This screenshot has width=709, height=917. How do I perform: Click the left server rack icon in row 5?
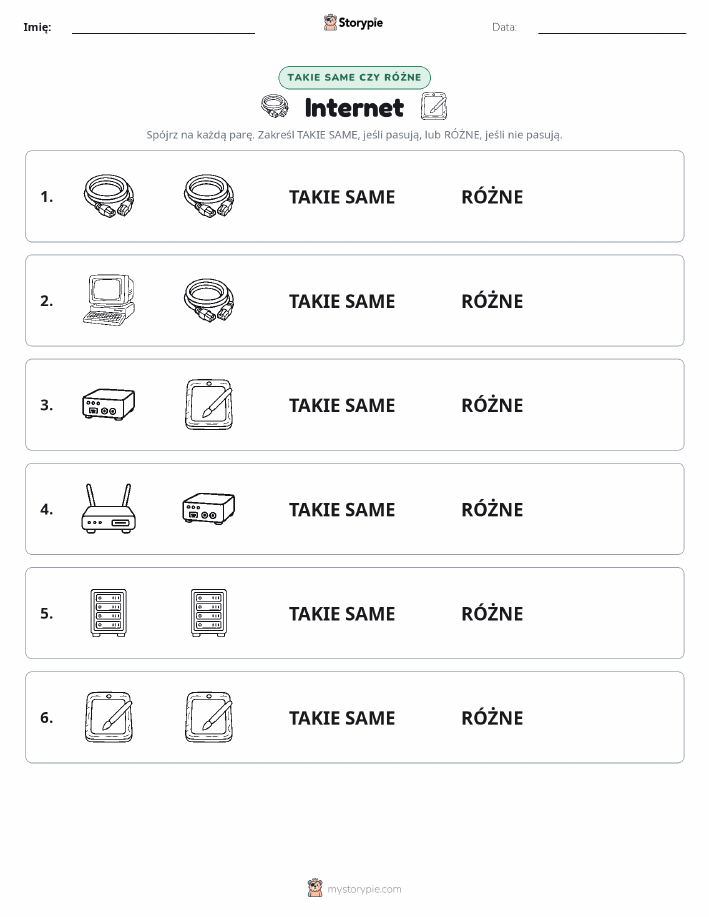[x=109, y=613]
